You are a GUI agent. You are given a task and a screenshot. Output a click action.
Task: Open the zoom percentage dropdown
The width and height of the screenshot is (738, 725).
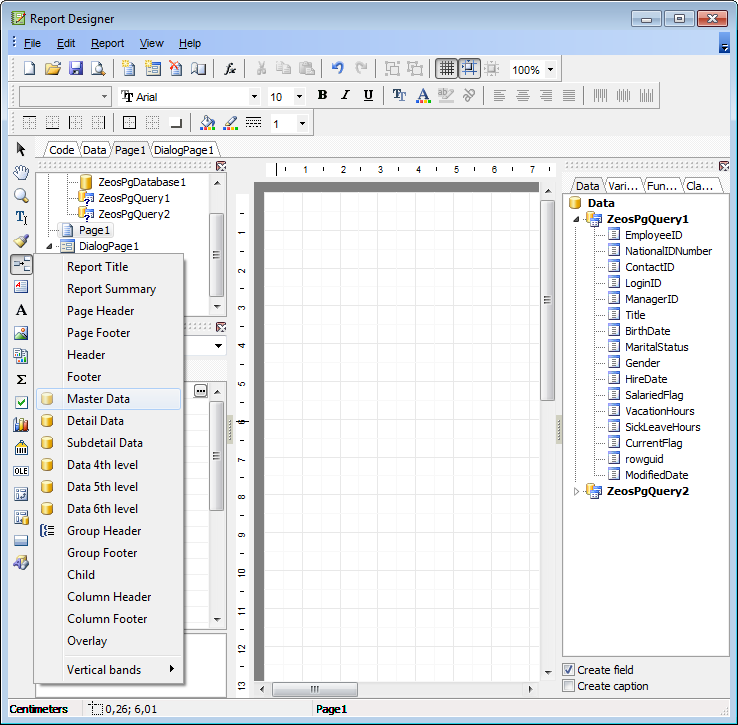(551, 70)
